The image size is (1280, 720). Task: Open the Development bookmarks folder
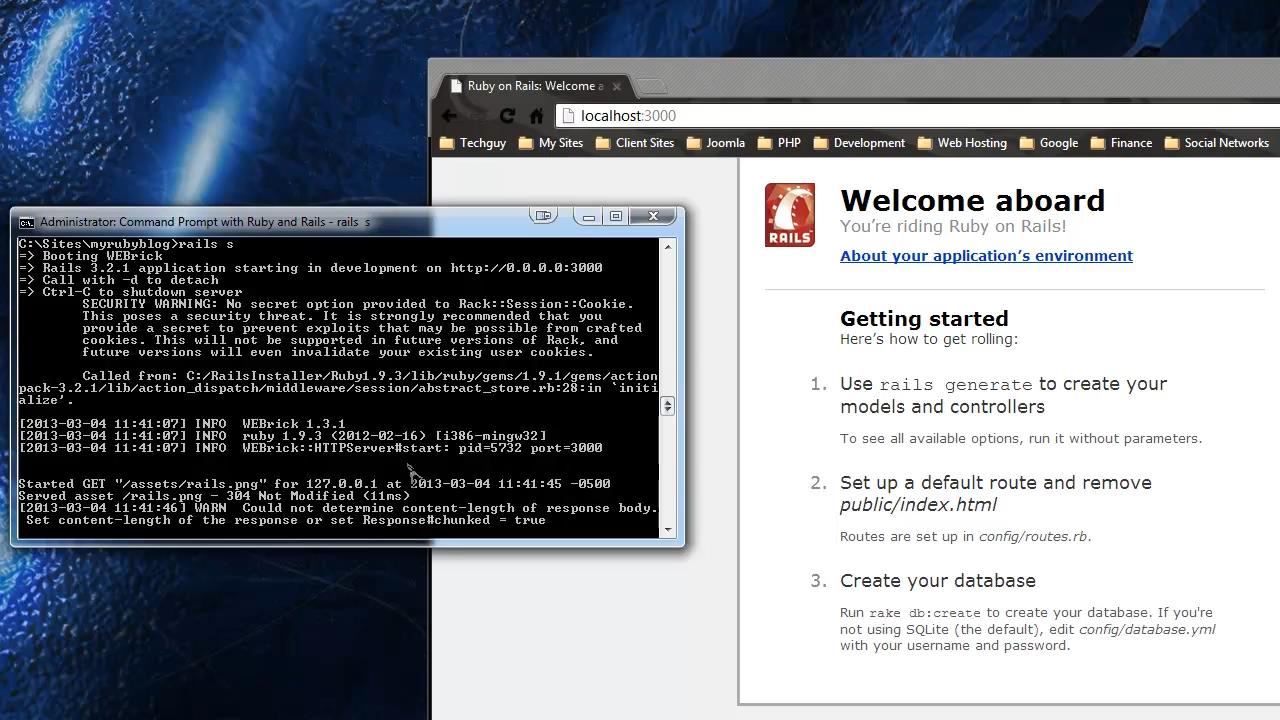pyautogui.click(x=859, y=143)
